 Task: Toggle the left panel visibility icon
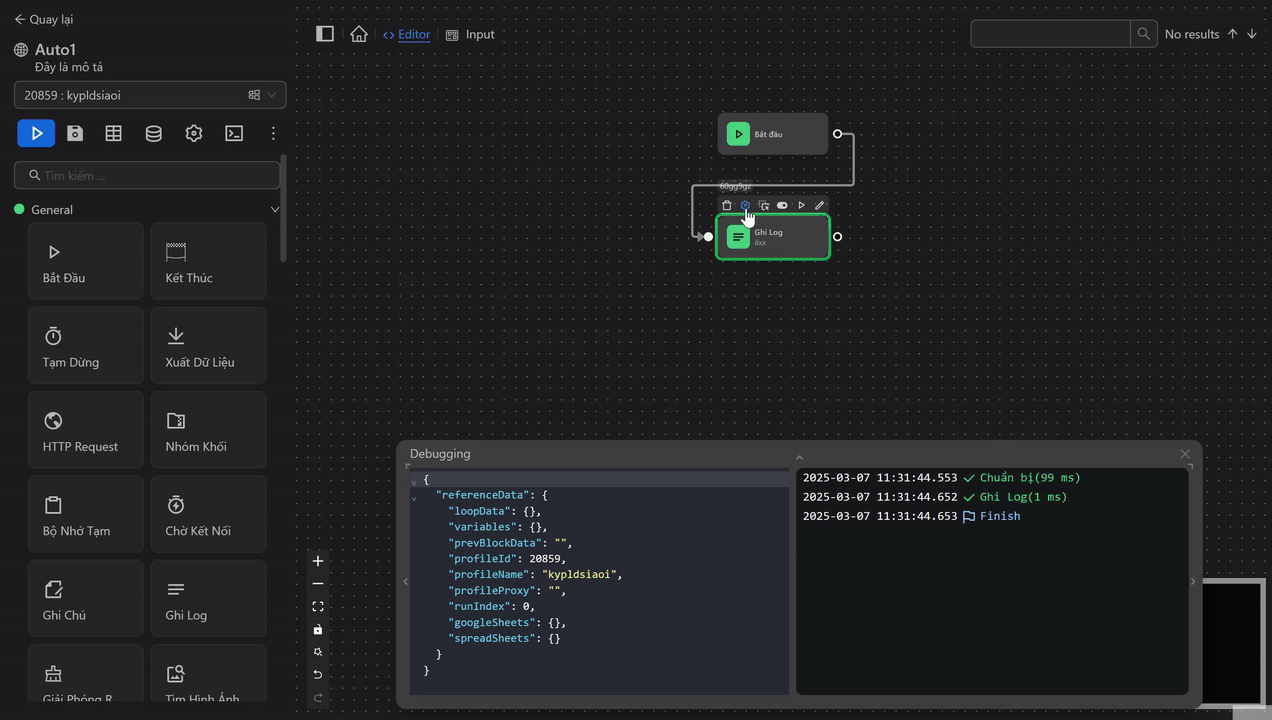(x=325, y=33)
